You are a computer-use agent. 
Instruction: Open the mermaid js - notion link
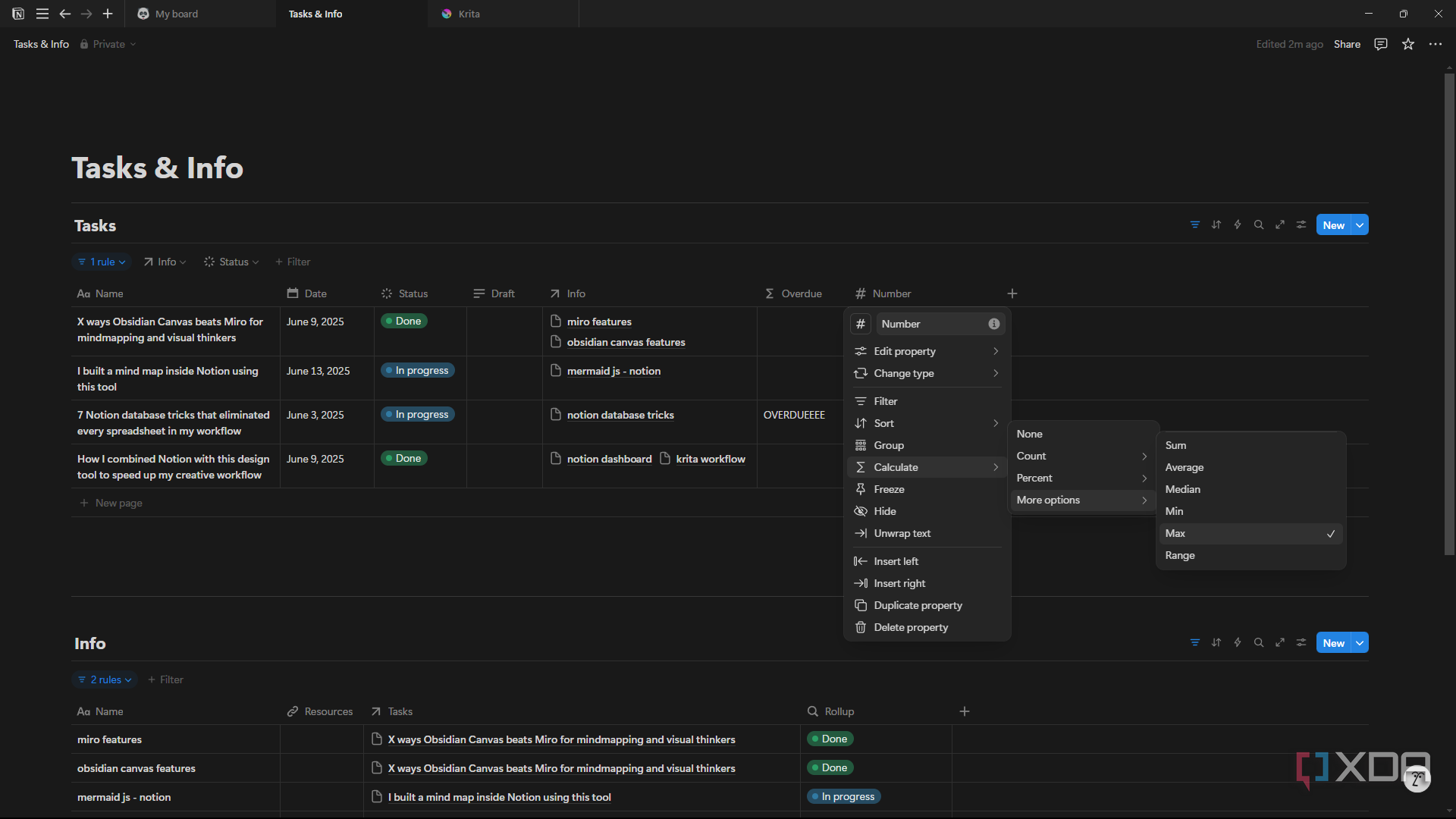613,371
